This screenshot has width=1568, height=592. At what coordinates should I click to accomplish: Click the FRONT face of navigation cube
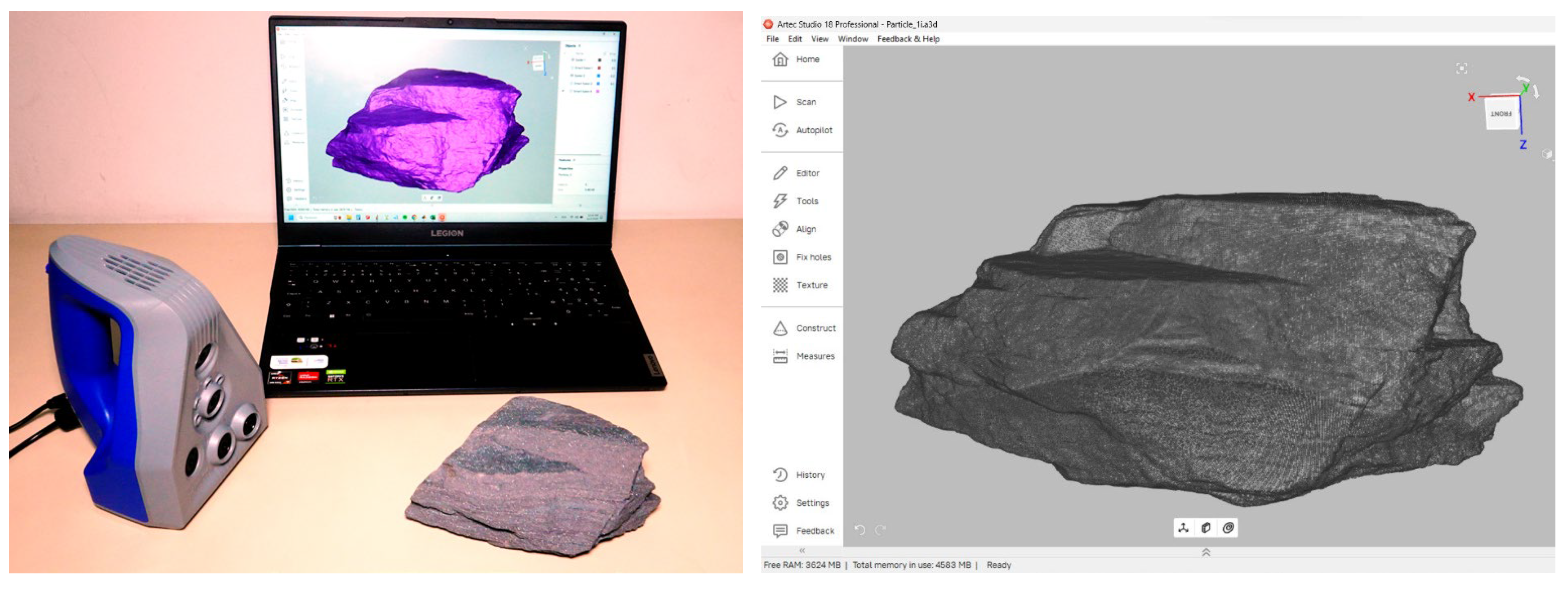[x=1501, y=114]
